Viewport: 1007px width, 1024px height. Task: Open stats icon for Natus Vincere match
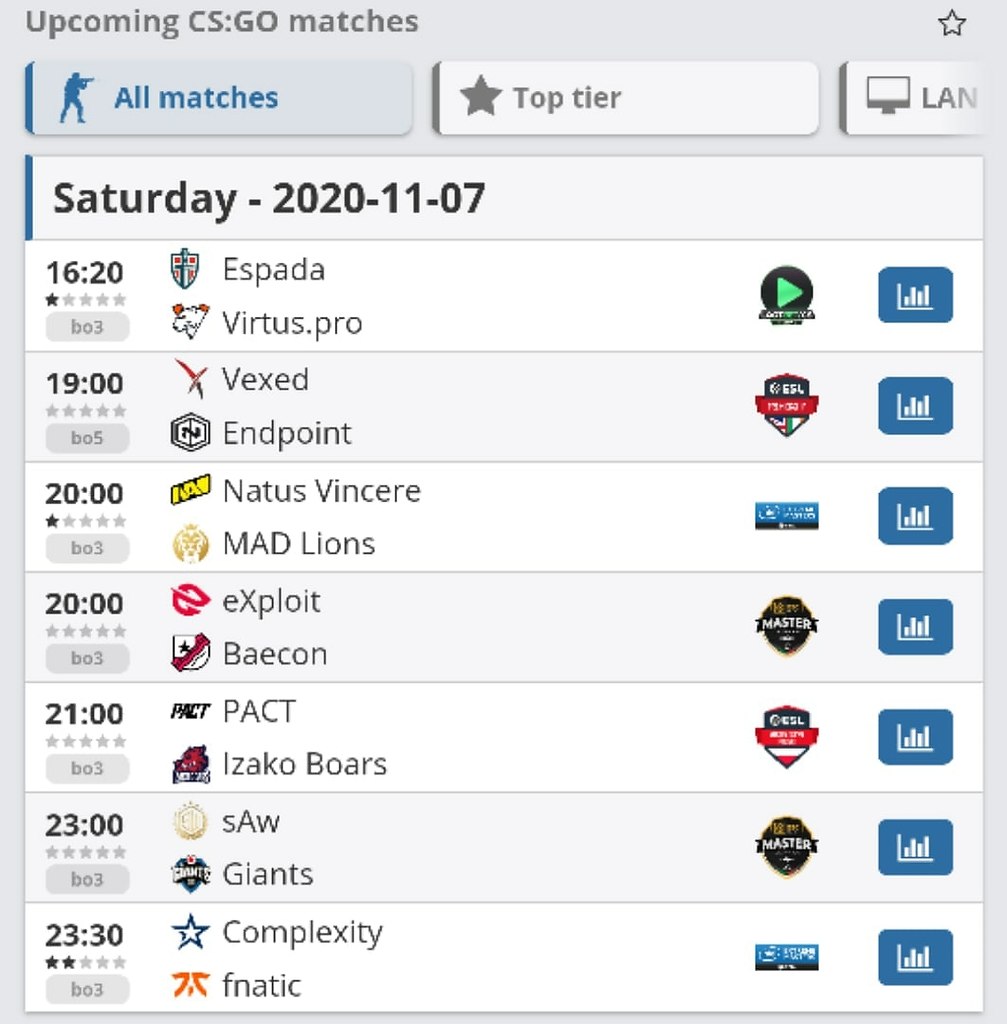(915, 516)
